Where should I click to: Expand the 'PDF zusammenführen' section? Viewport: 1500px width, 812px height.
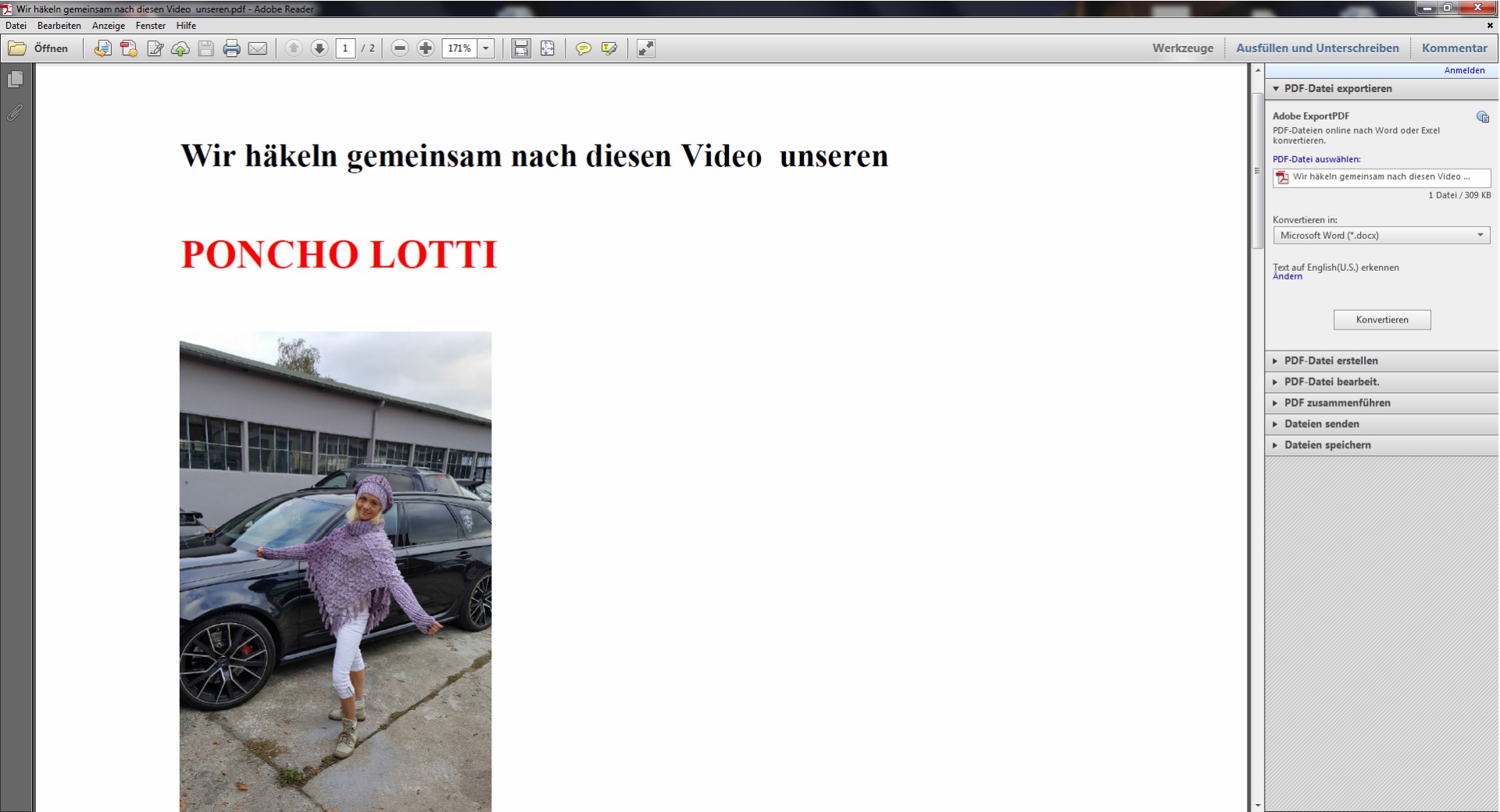(x=1337, y=403)
